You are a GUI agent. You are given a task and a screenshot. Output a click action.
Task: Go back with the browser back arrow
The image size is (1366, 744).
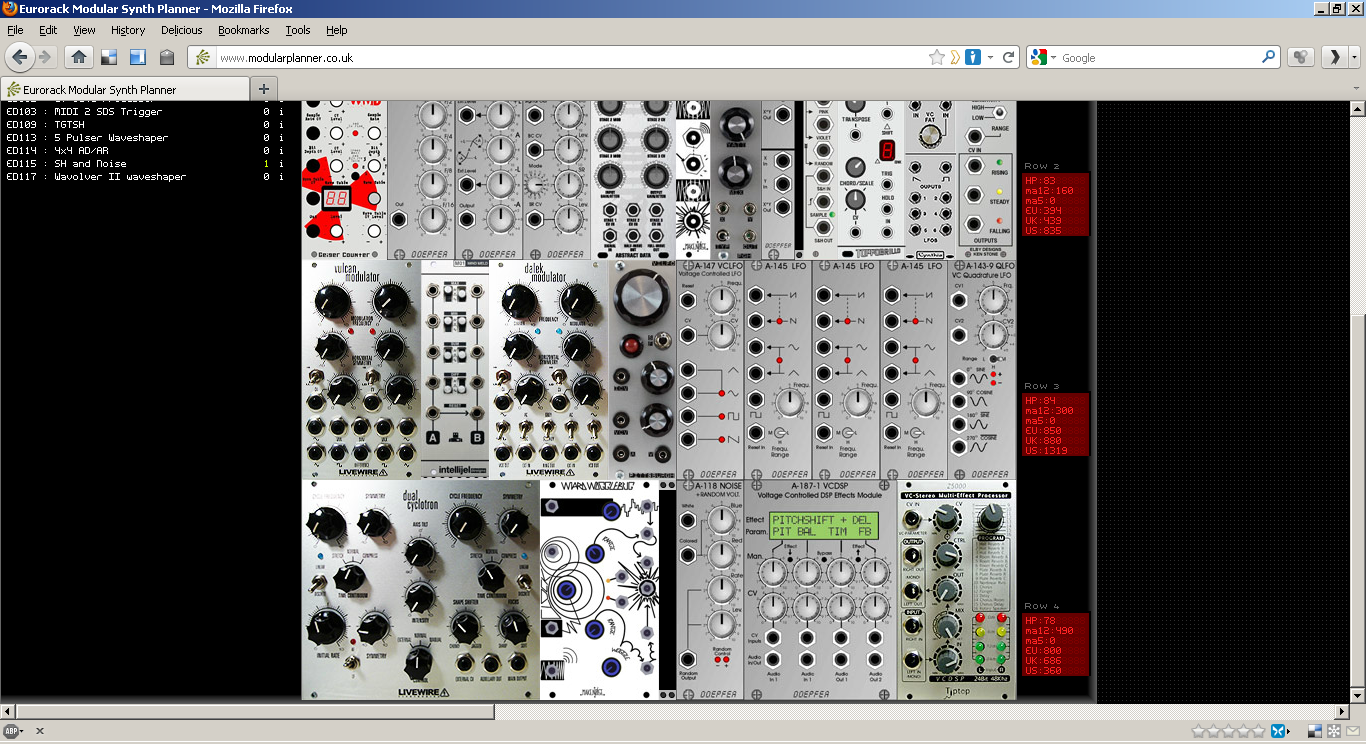pyautogui.click(x=20, y=57)
